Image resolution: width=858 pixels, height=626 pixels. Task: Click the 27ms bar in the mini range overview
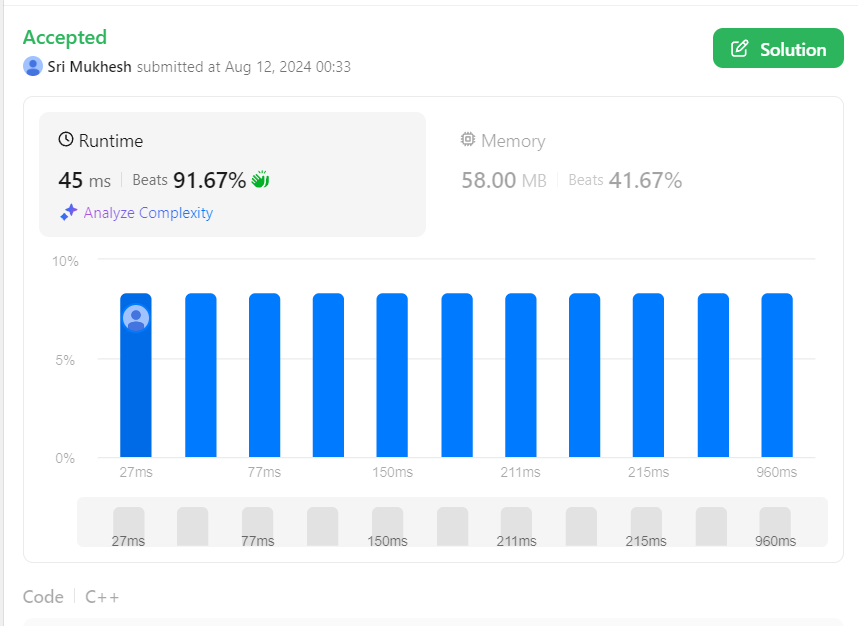[x=128, y=525]
